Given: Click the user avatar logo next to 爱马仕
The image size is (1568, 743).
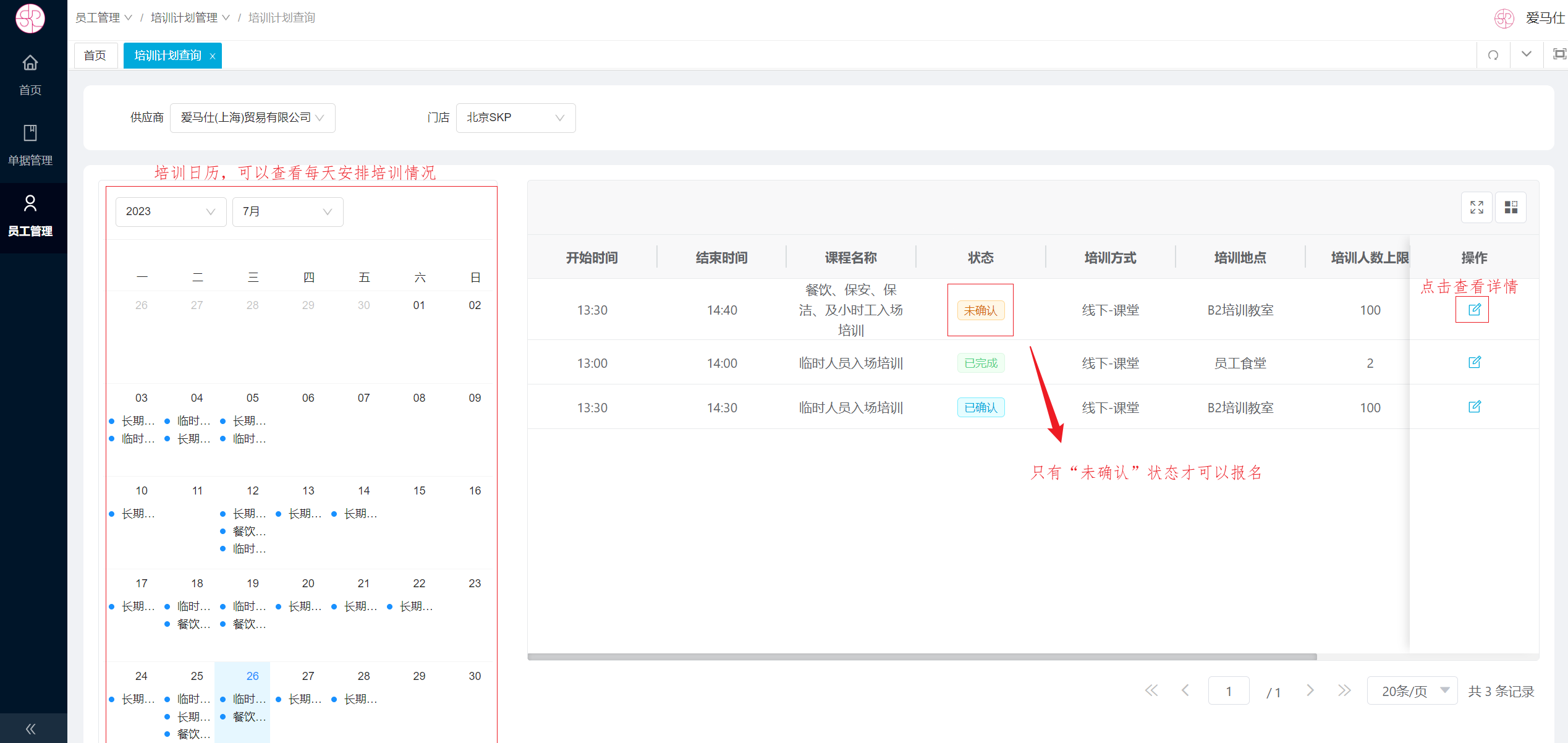Looking at the screenshot, I should coord(1504,18).
